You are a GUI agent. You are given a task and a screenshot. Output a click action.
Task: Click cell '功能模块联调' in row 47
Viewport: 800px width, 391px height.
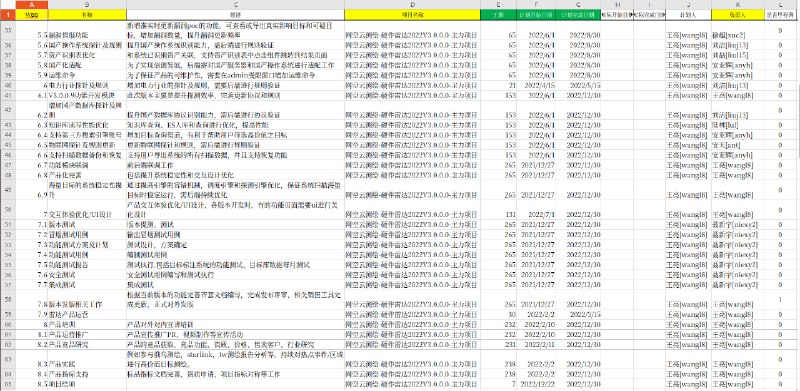(87, 165)
